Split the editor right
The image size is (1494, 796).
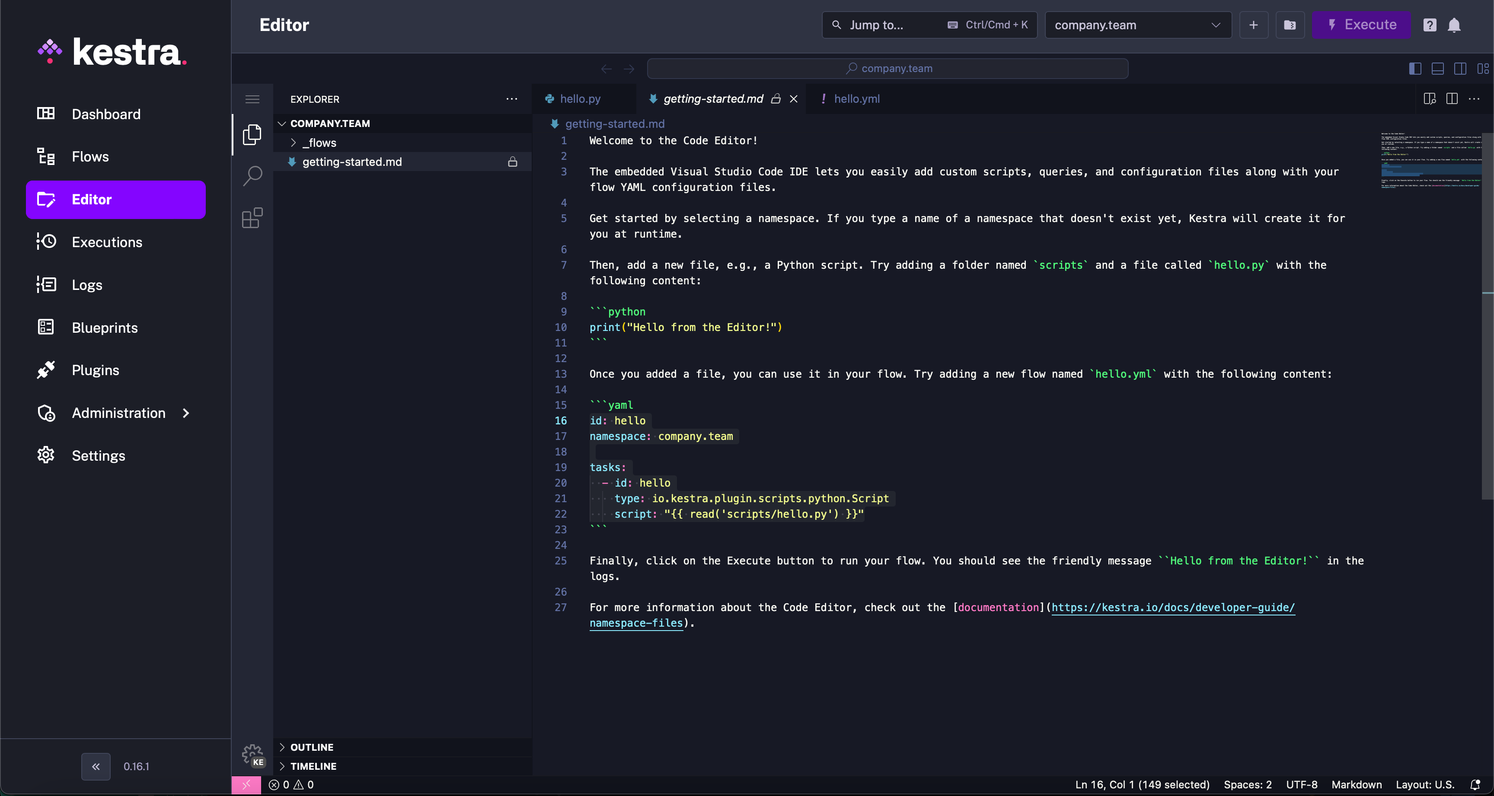click(x=1452, y=99)
